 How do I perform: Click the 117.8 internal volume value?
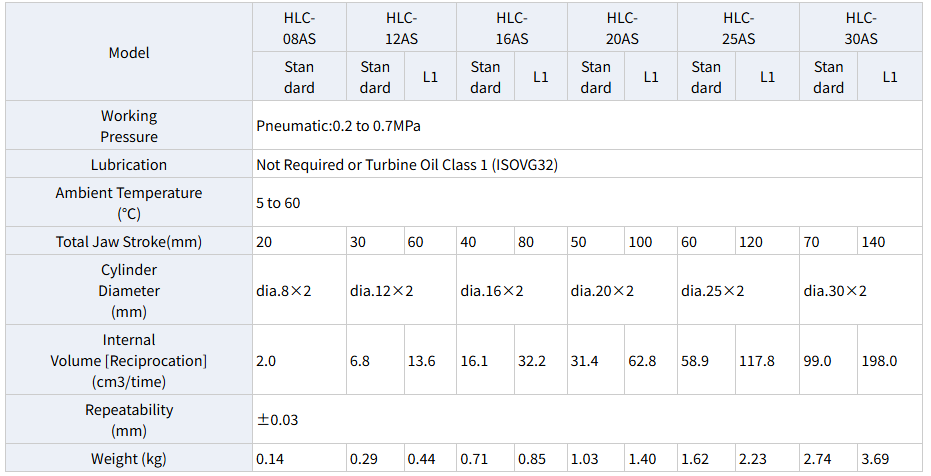pyautogui.click(x=756, y=361)
